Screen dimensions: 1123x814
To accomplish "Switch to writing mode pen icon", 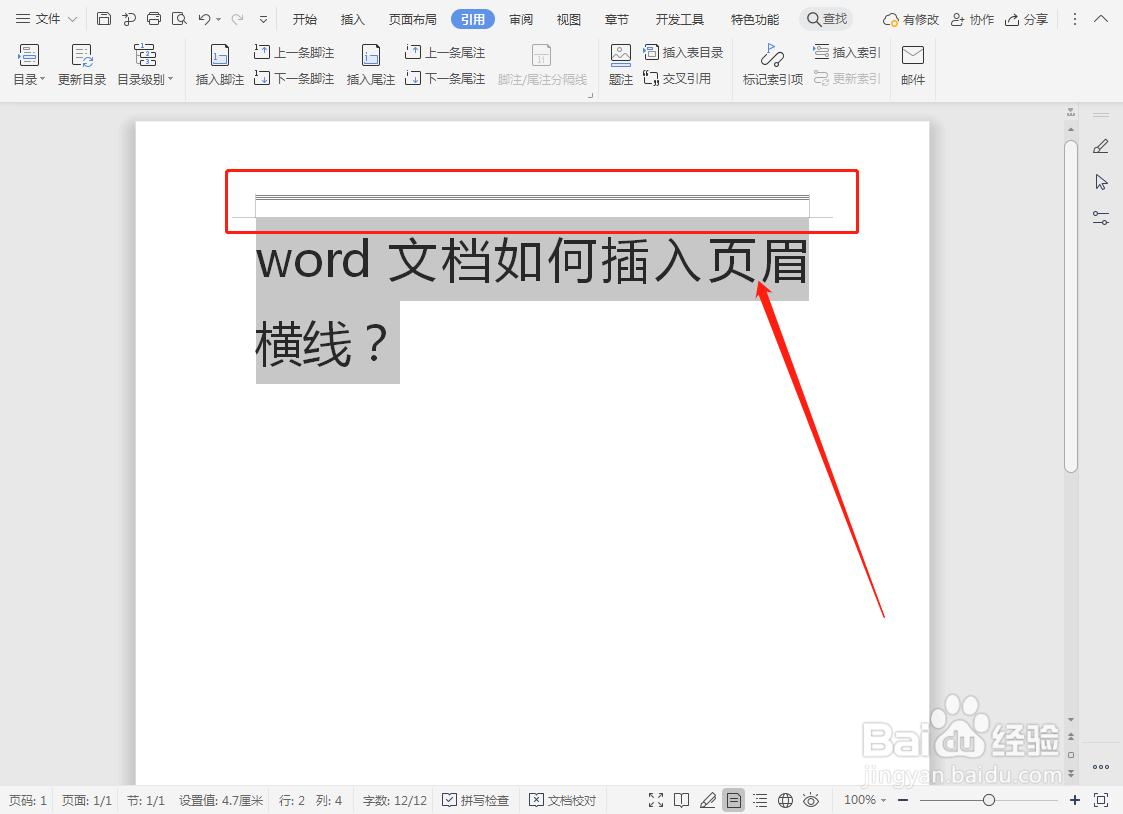I will tap(708, 800).
